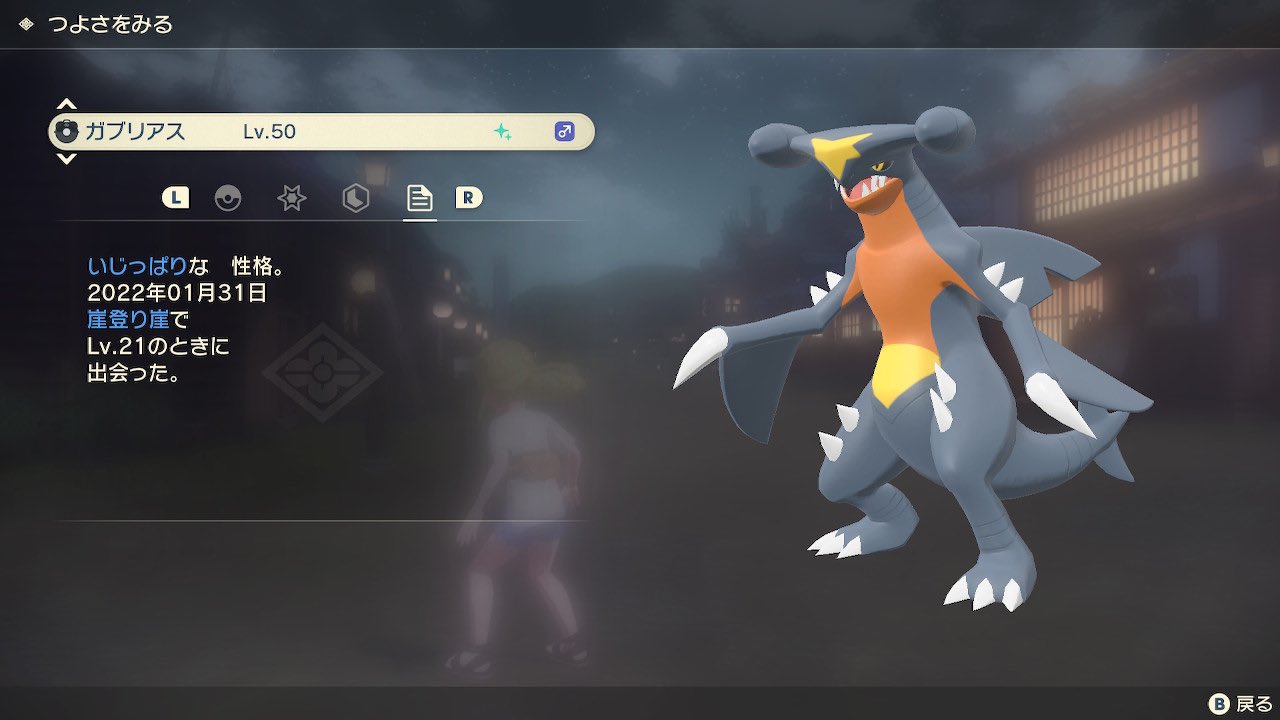1280x720 pixels.
Task: Click the male gender icon
Action: pyautogui.click(x=564, y=131)
